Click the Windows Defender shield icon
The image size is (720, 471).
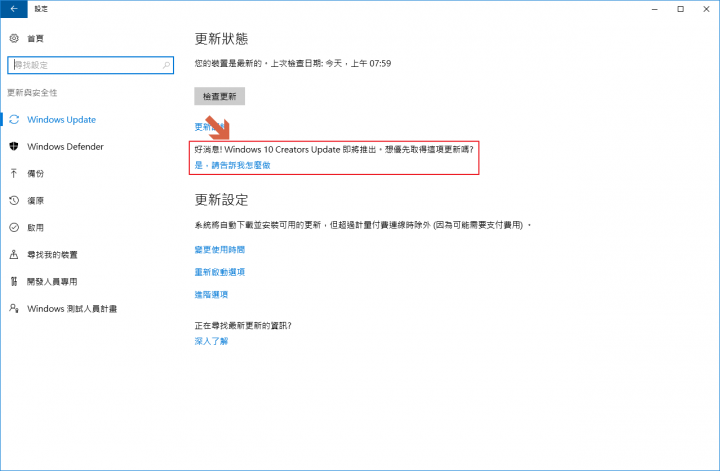pos(14,146)
